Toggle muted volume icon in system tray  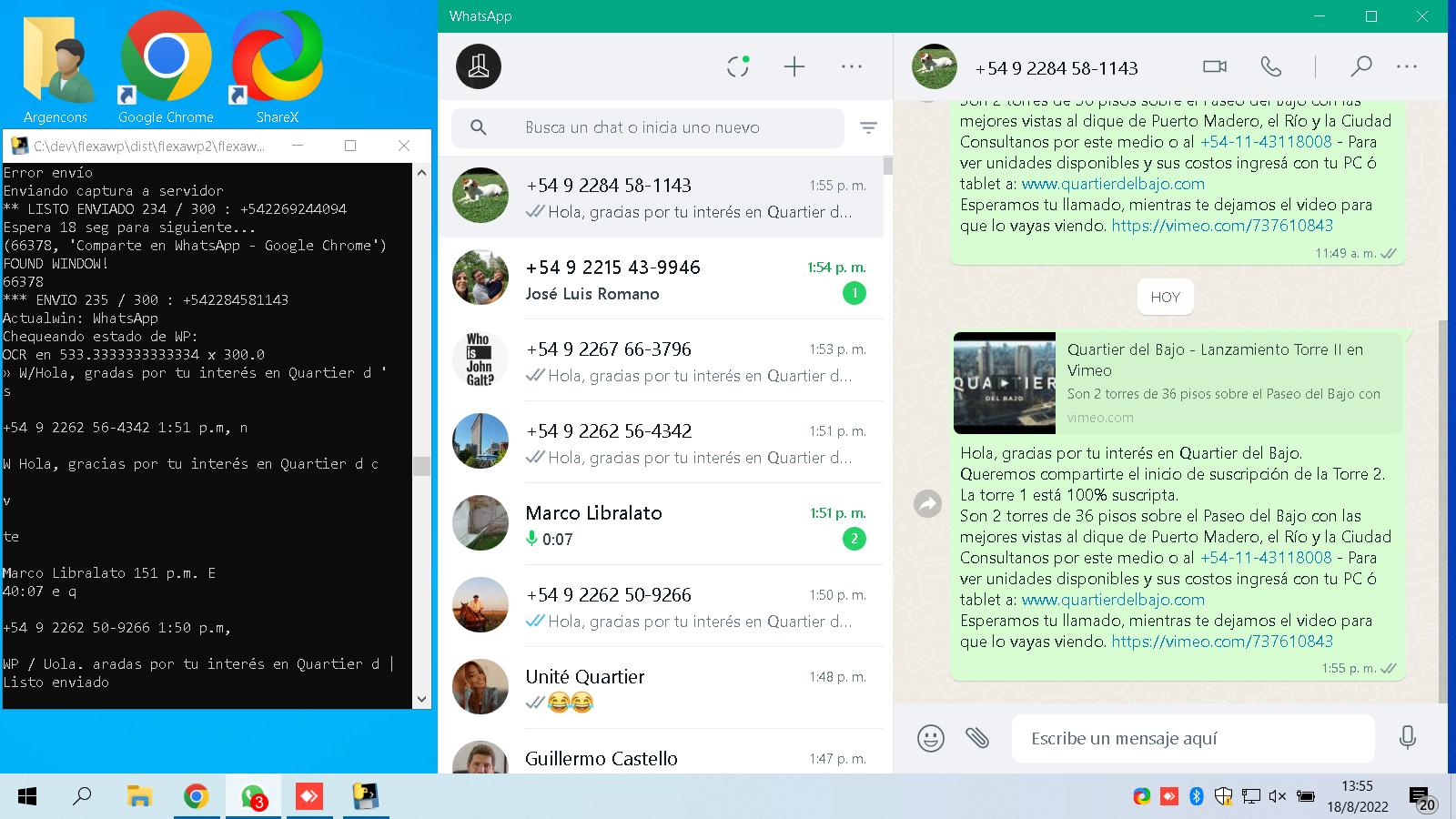[x=1278, y=796]
